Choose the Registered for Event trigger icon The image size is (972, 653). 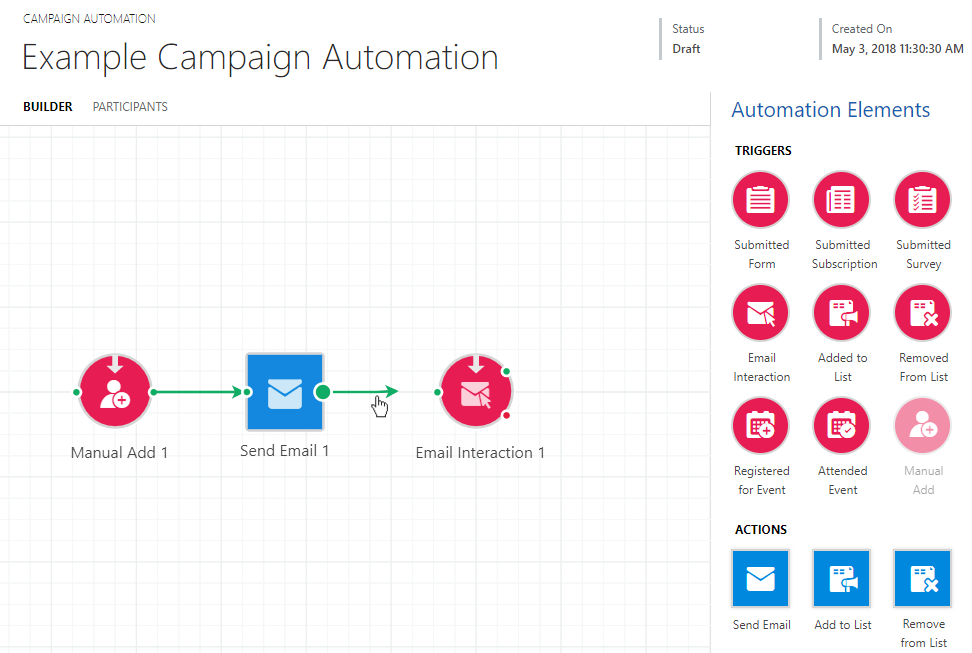[761, 426]
